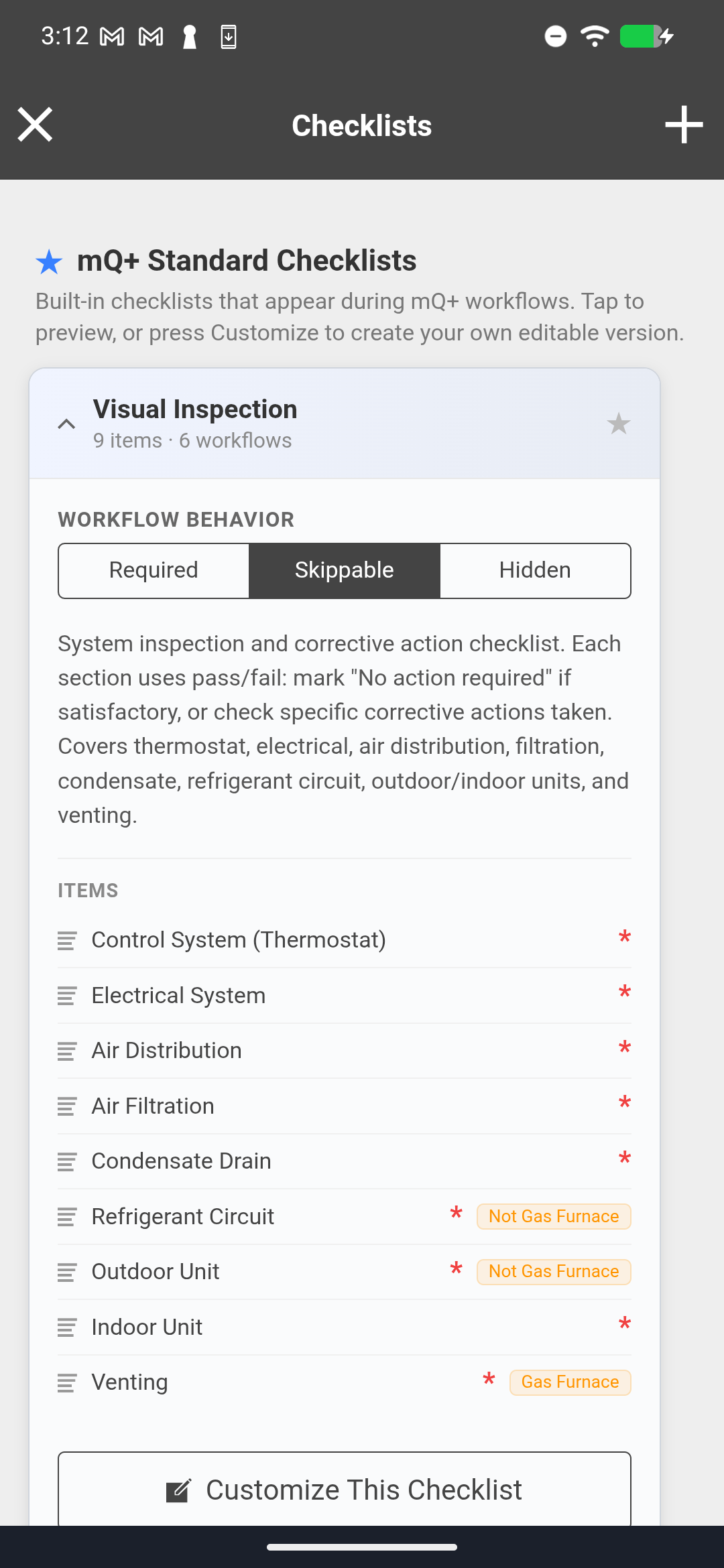724x1568 pixels.
Task: Tap the Gas Furnace tag on Venting
Action: 570,1382
